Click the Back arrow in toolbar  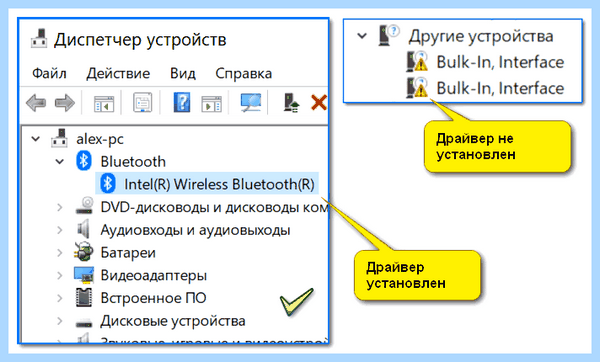(36, 103)
